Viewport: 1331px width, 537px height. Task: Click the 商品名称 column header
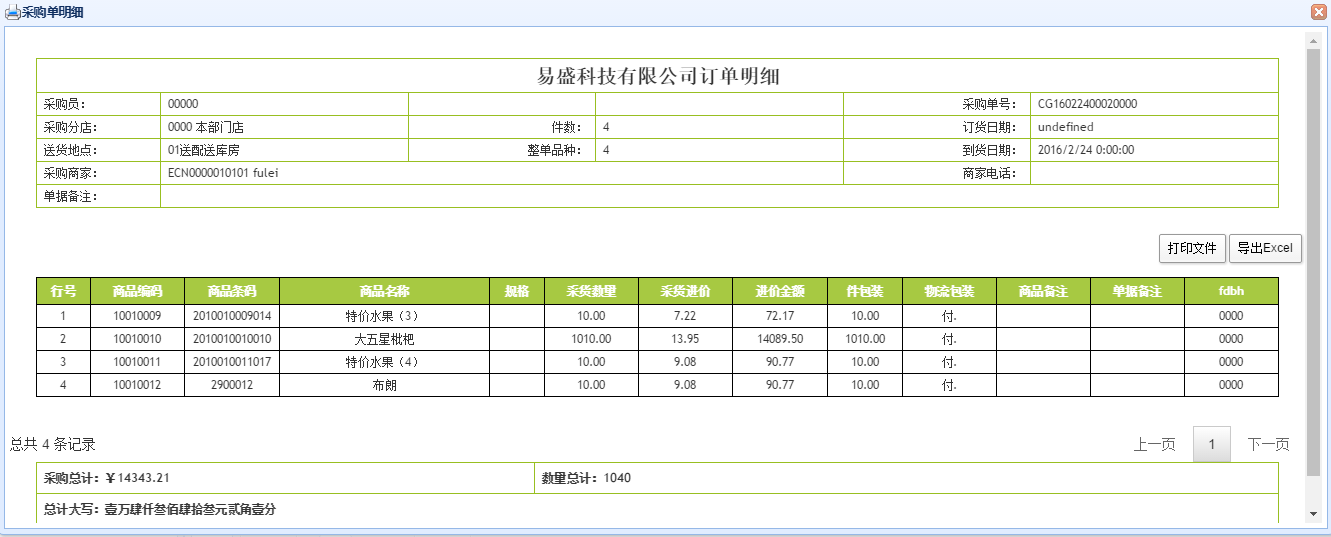(384, 291)
